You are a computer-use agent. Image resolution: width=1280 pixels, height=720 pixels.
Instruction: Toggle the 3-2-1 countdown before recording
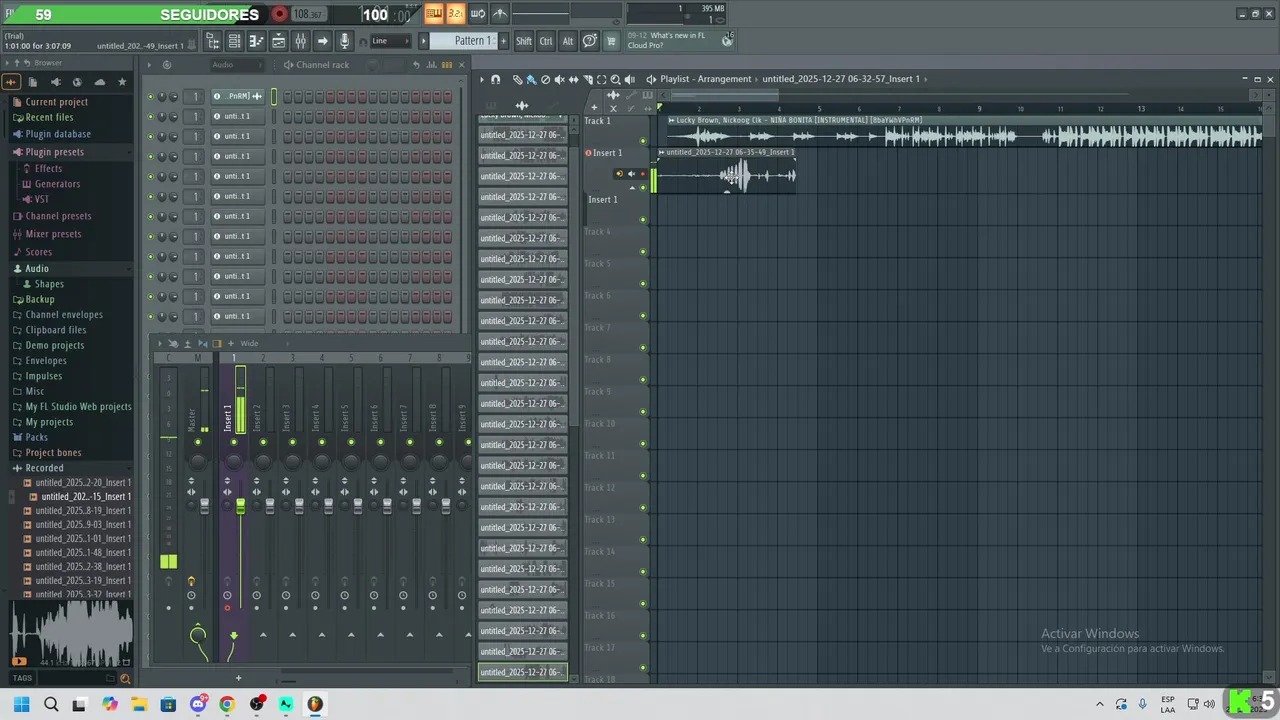pos(455,13)
